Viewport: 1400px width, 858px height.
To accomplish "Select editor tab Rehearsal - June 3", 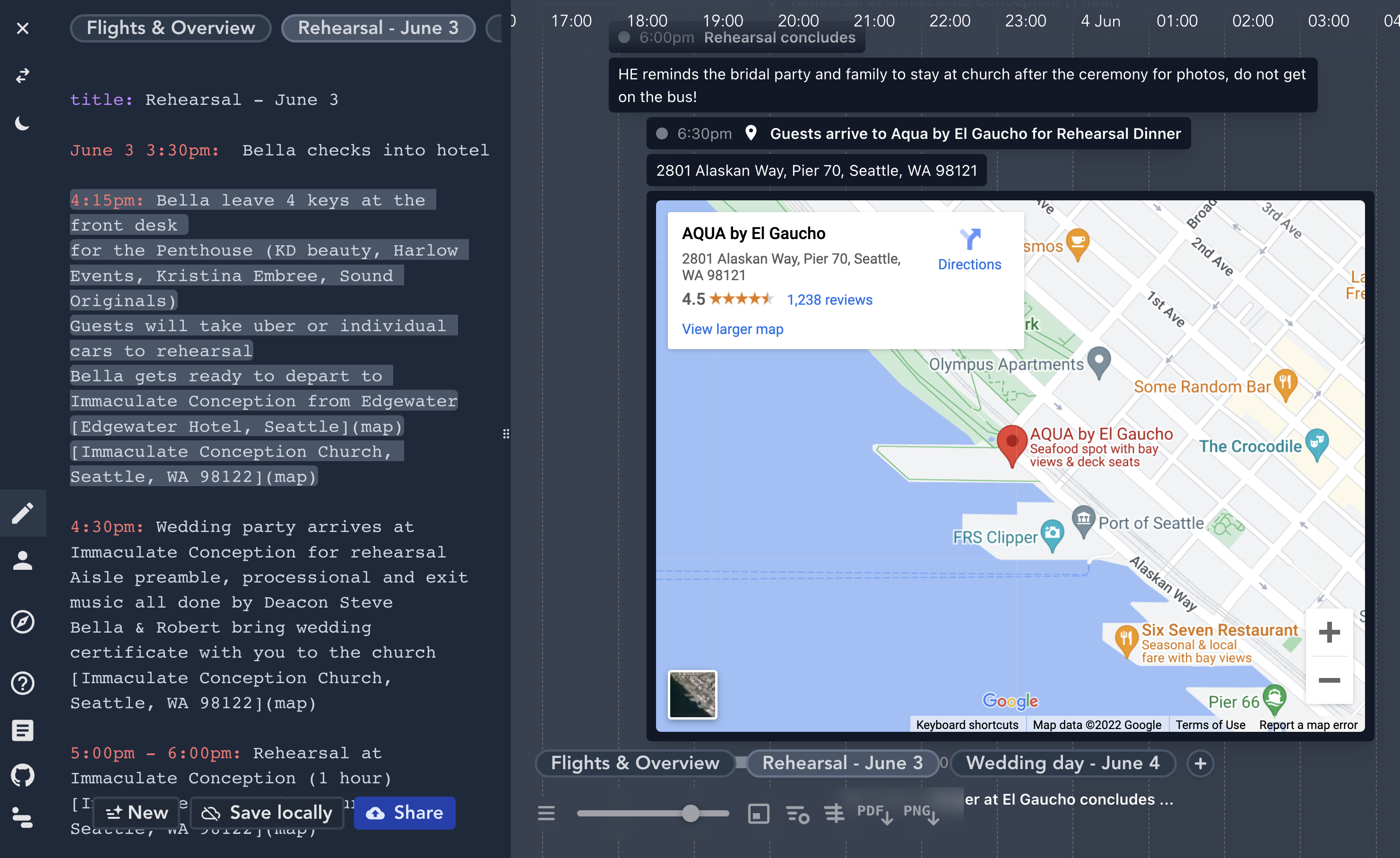I will coord(379,28).
